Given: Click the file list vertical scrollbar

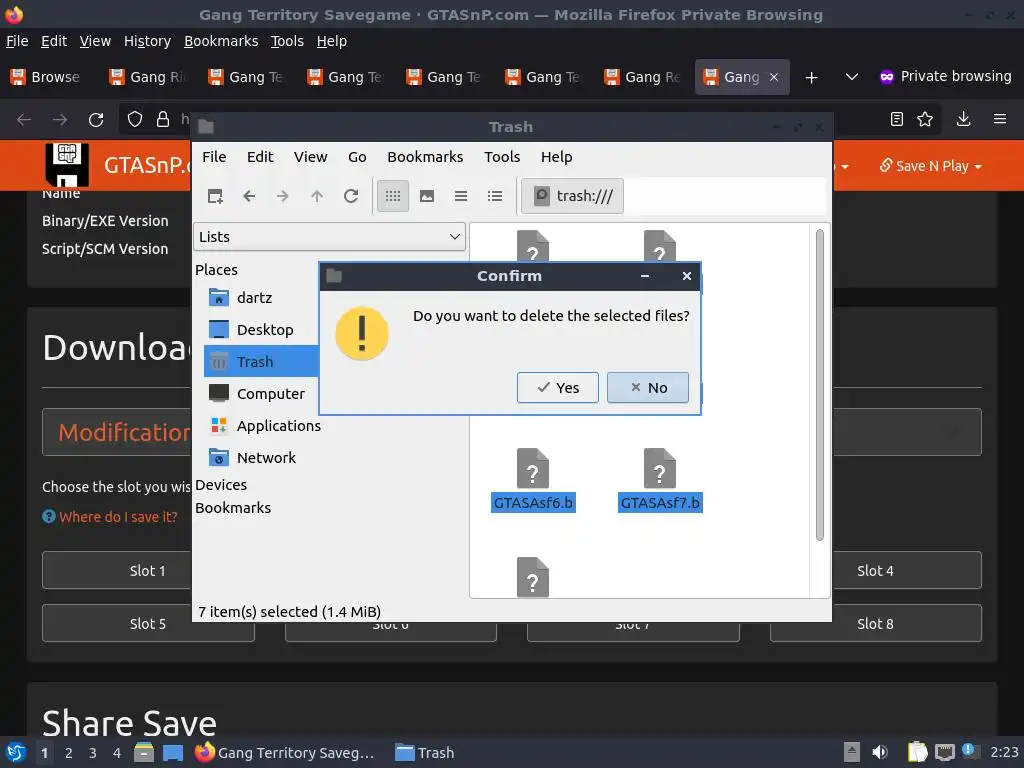Looking at the screenshot, I should click(820, 385).
